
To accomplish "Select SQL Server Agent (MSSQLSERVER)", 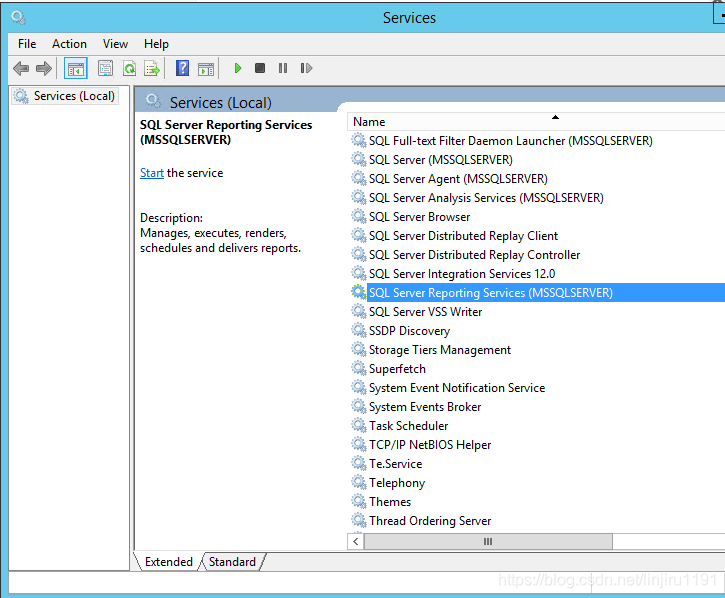I will tap(458, 179).
